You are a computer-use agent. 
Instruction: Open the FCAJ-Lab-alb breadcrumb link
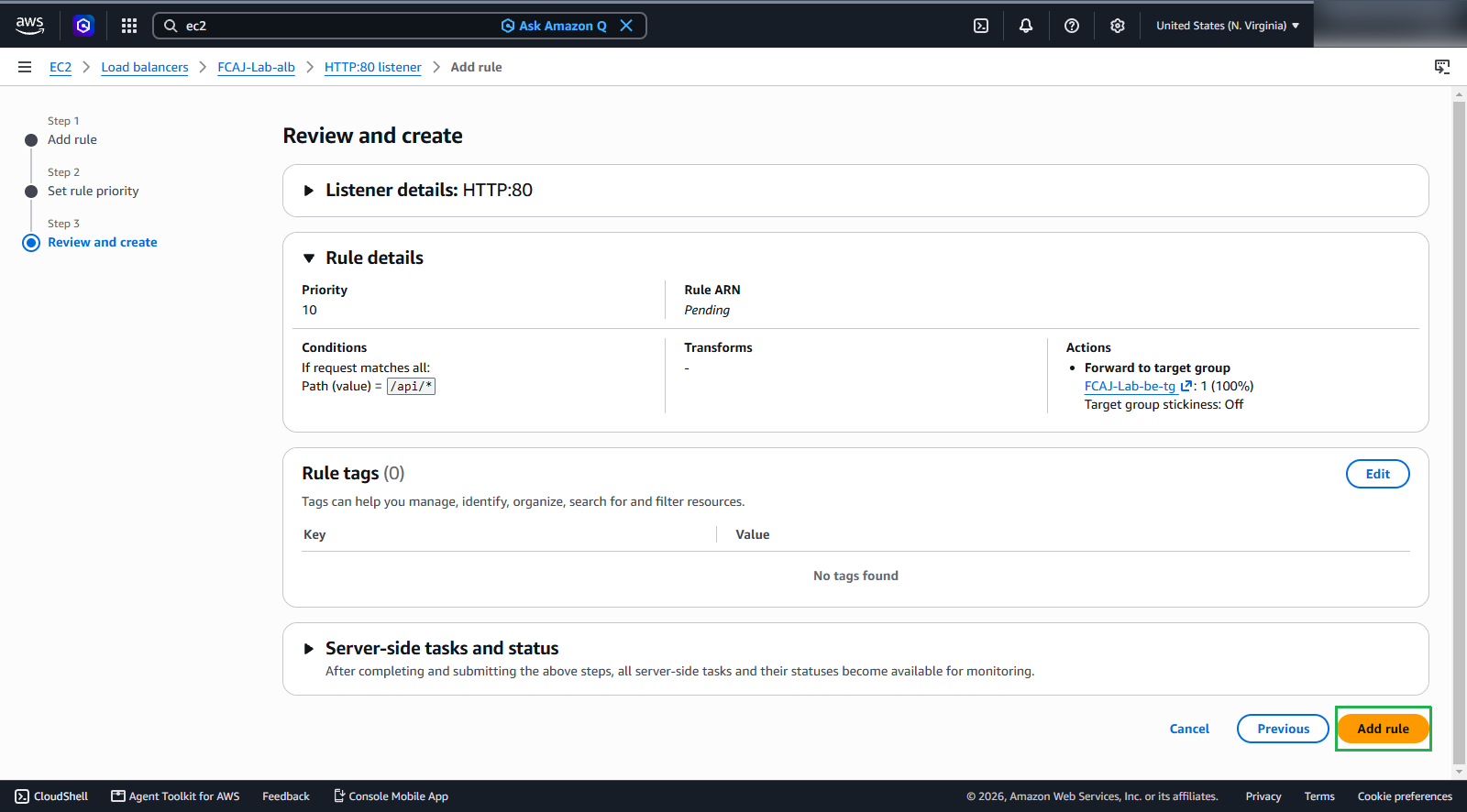click(x=256, y=67)
